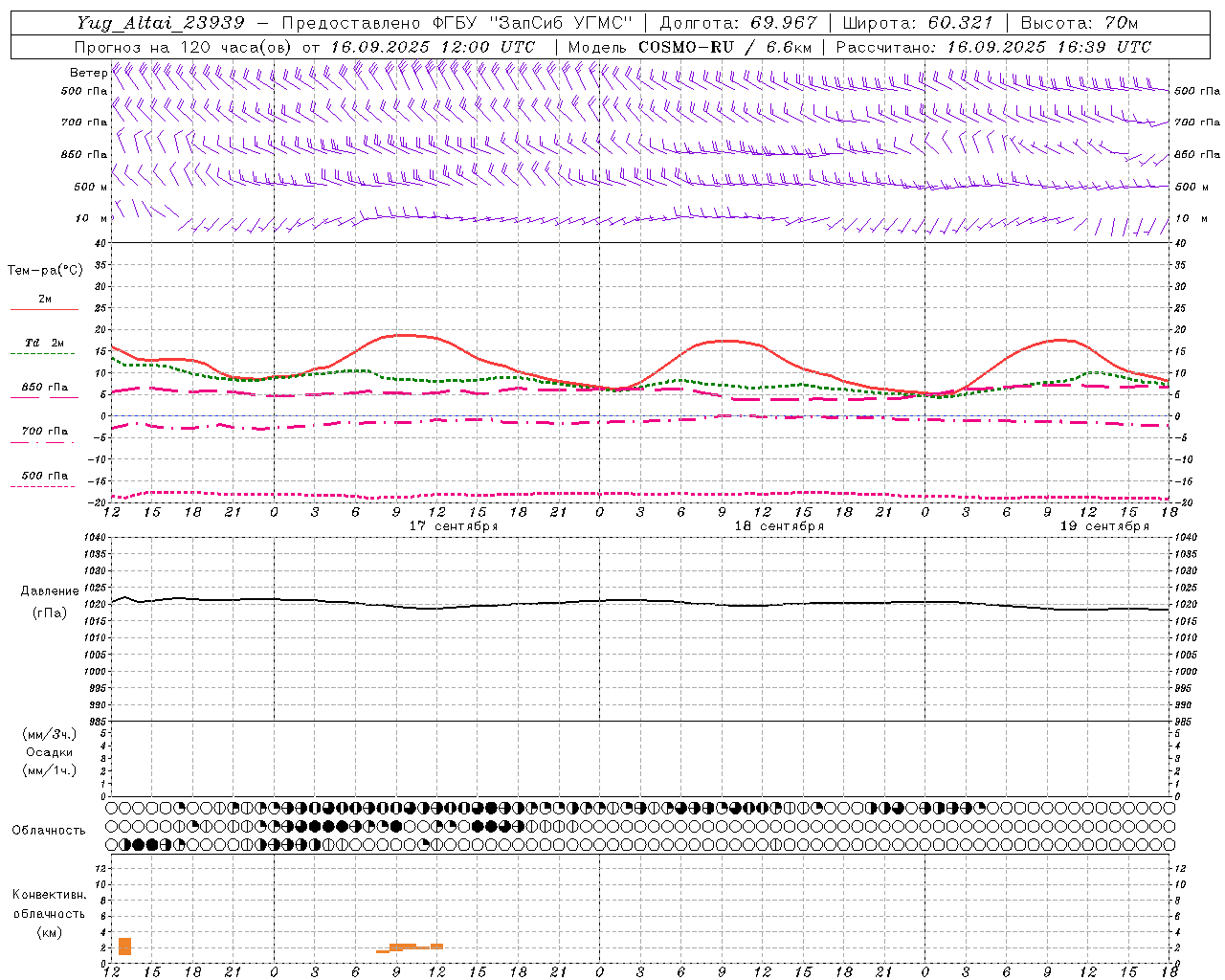Select the "Давление" pressure chart title
This screenshot has height=980, width=1225.
tap(50, 591)
